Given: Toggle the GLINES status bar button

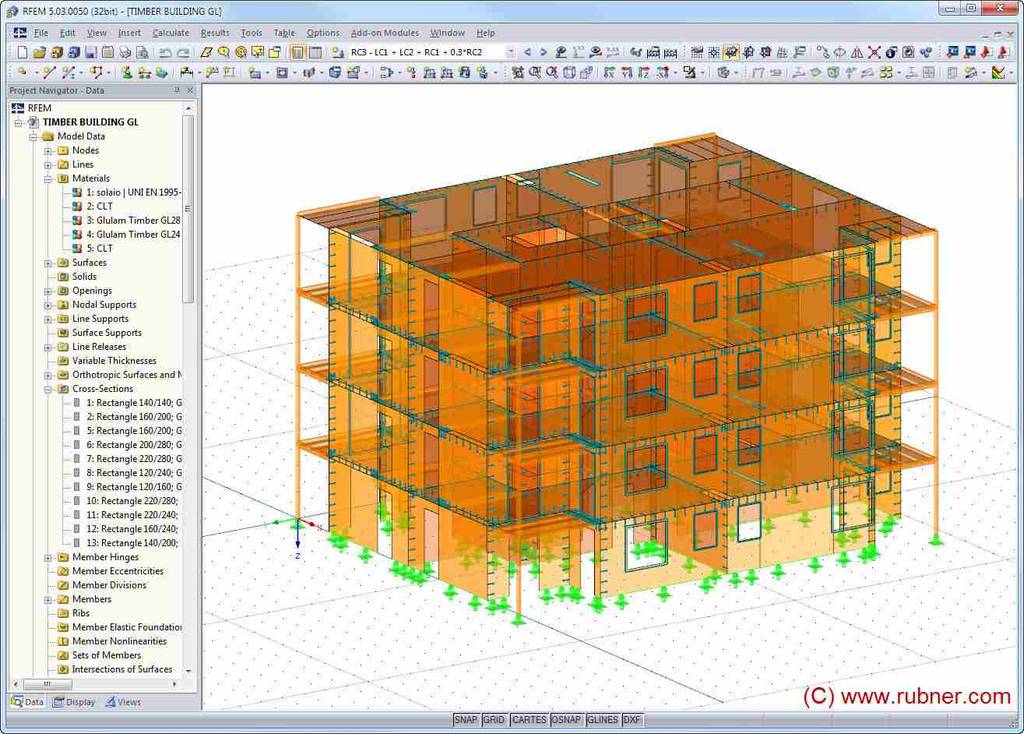Looking at the screenshot, I should point(602,720).
